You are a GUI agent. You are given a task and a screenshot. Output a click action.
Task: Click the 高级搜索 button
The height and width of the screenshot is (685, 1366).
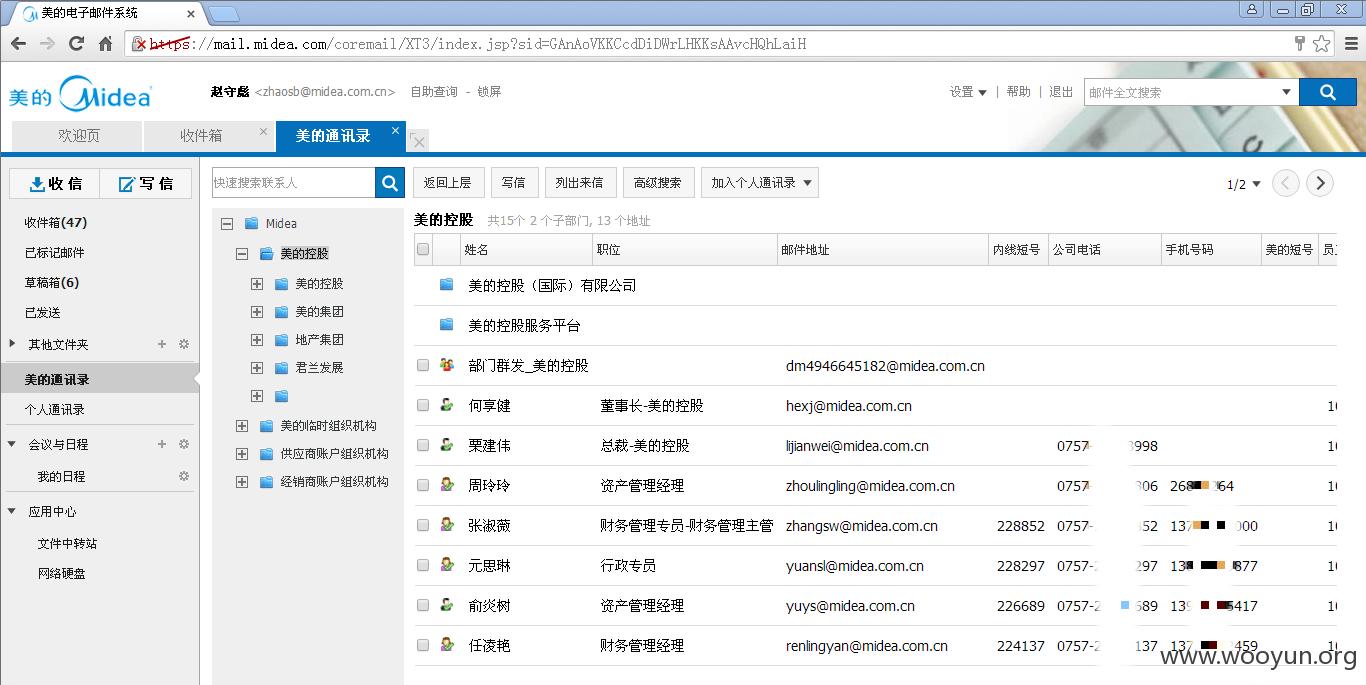click(658, 183)
